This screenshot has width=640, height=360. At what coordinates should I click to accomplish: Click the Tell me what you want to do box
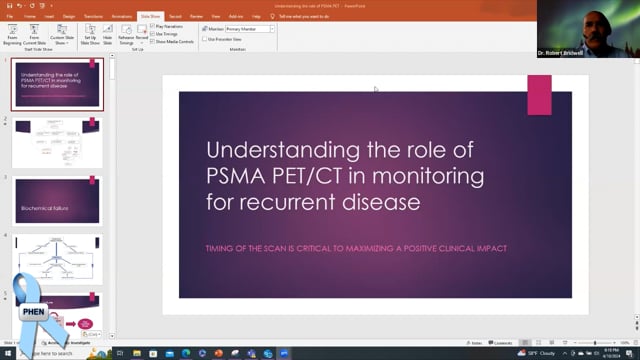[304, 16]
